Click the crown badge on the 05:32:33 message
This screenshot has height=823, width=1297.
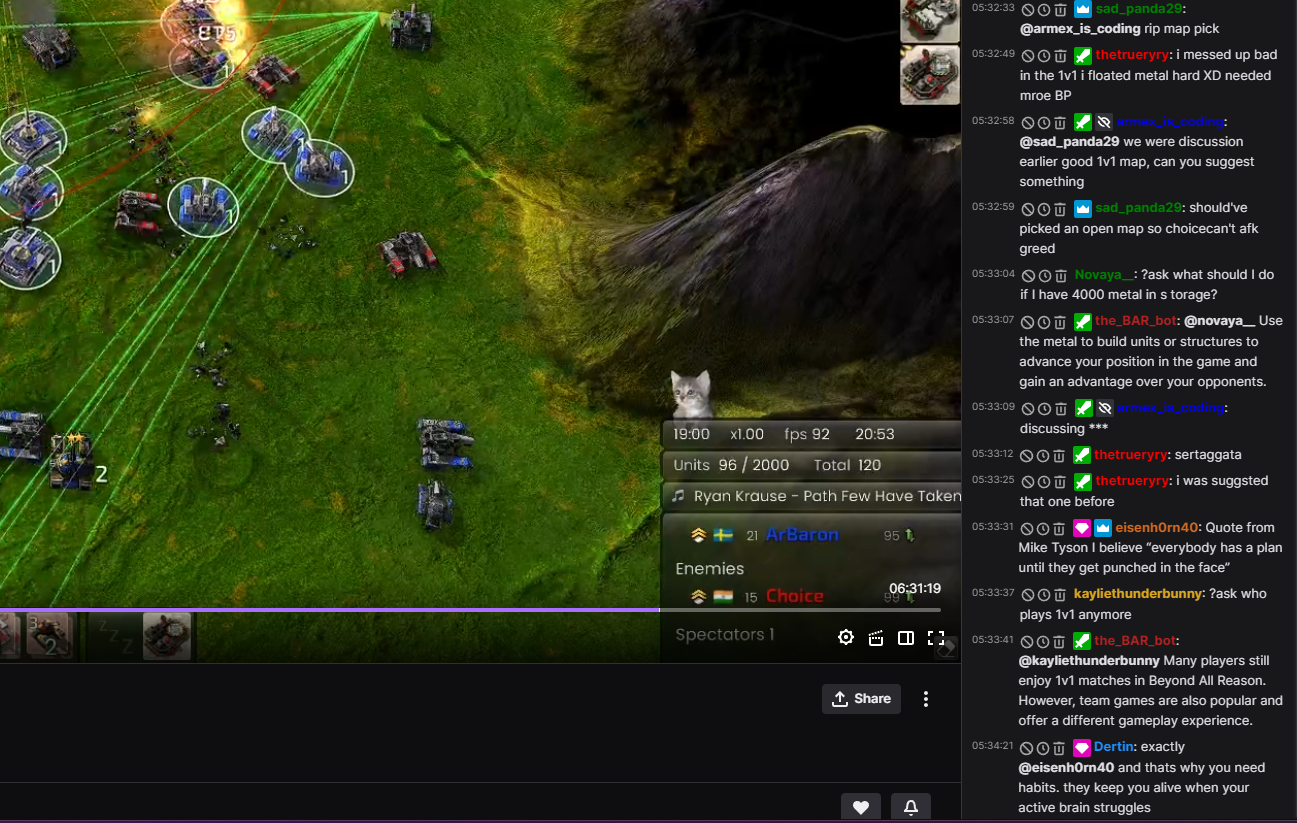point(1082,9)
